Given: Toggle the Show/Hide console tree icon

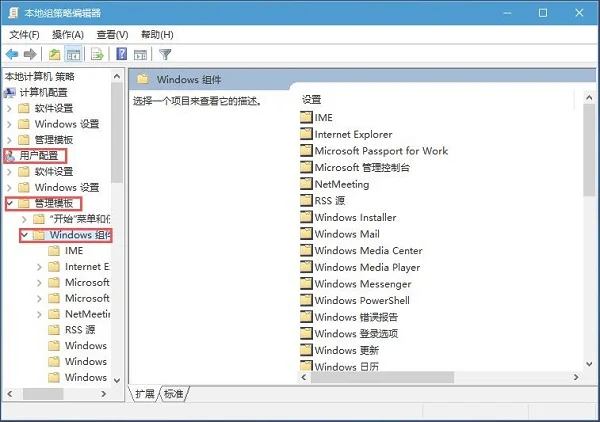Looking at the screenshot, I should tap(73, 55).
